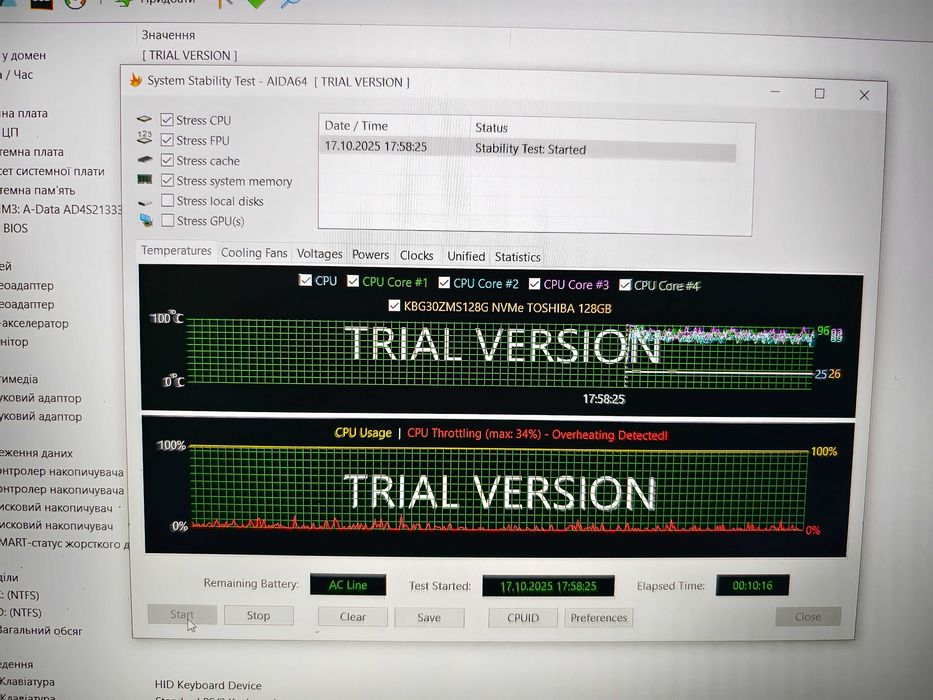Click the monitor icon beside Stress GPU(s)

[146, 220]
